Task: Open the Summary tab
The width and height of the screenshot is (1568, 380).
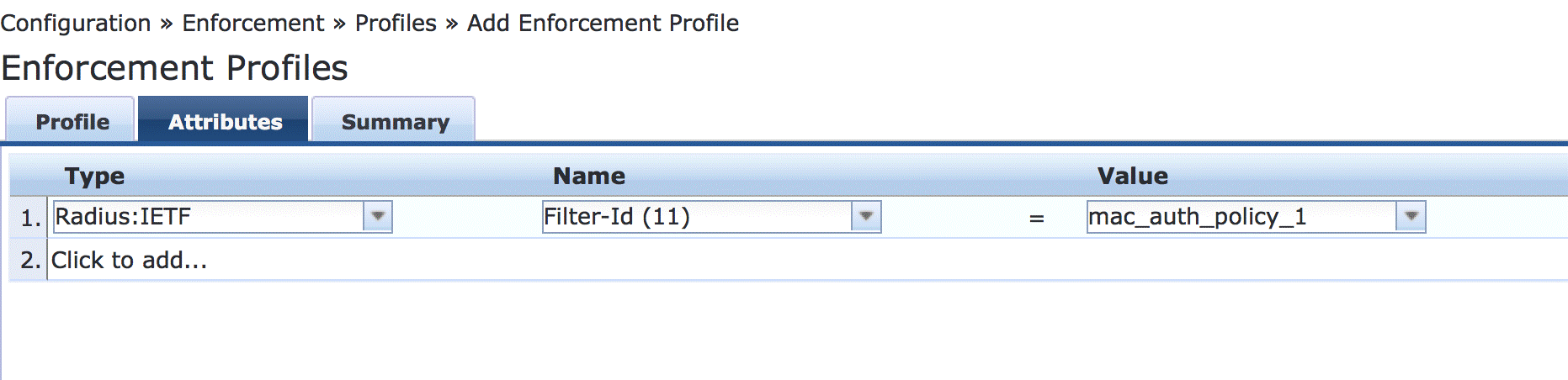Action: coord(395,122)
